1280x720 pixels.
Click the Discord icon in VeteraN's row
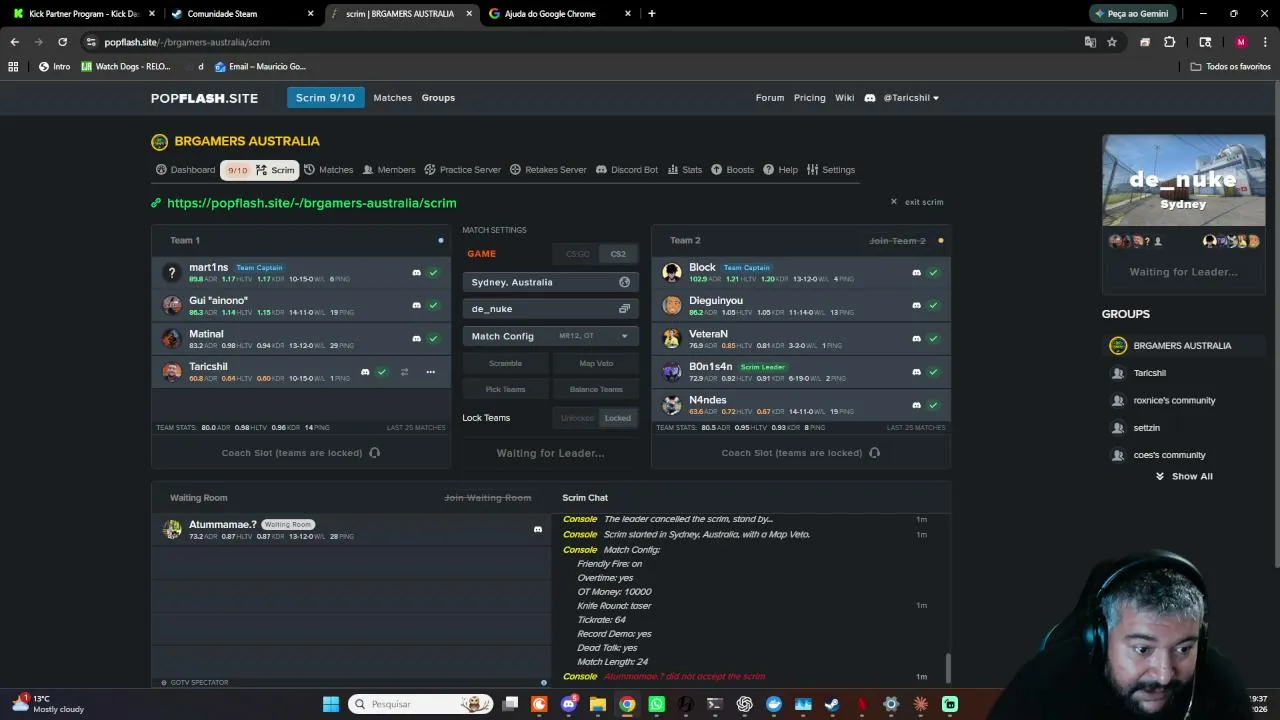[916, 338]
